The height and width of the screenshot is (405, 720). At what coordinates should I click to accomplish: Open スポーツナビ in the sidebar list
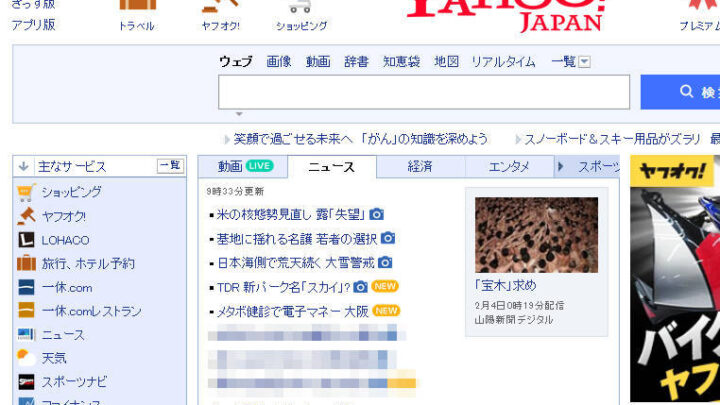tap(74, 382)
